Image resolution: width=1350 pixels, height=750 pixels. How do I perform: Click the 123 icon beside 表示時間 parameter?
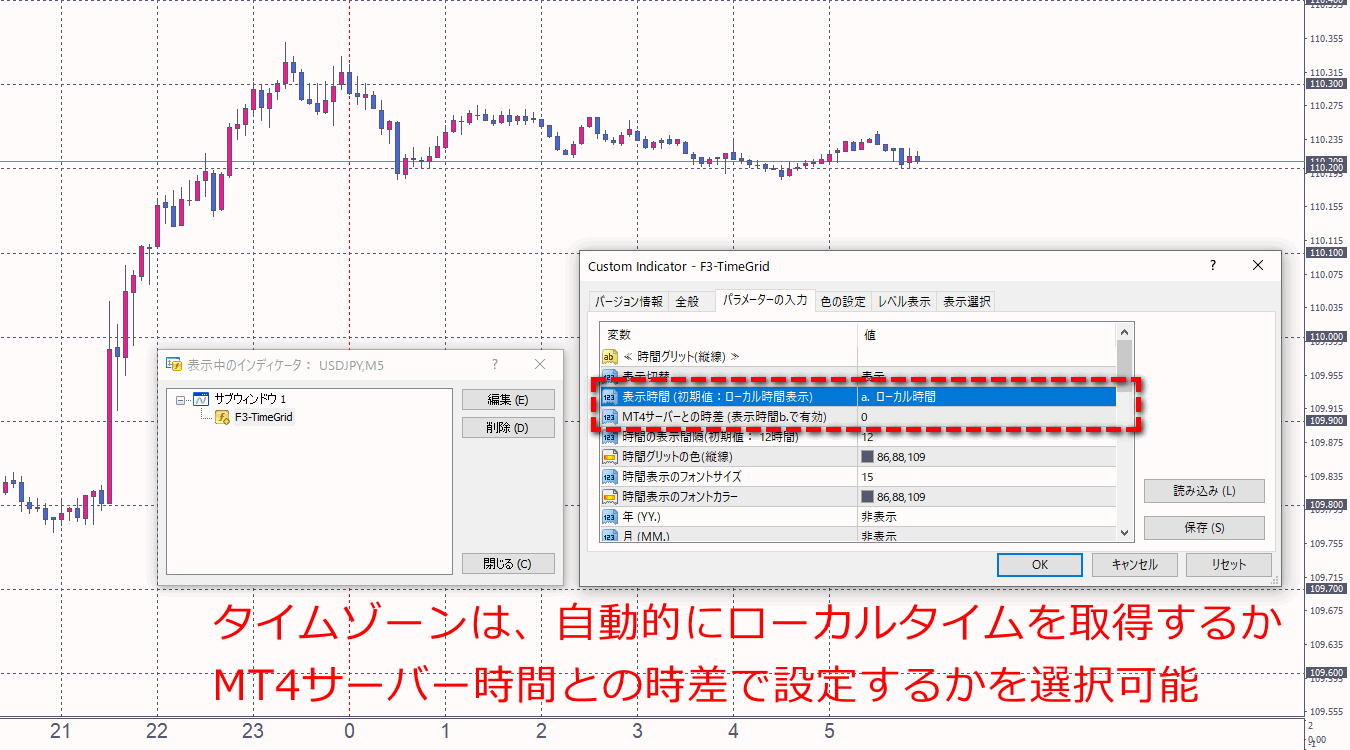point(609,394)
